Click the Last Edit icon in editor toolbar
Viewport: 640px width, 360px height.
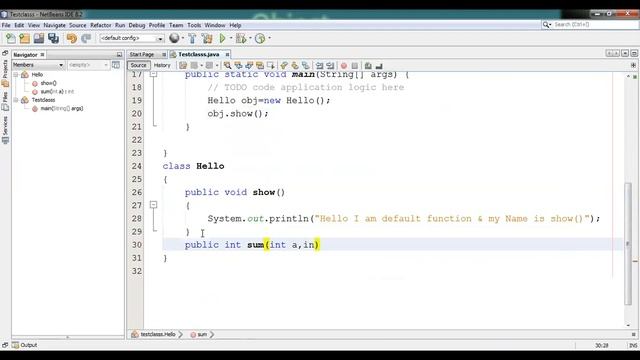coord(183,65)
